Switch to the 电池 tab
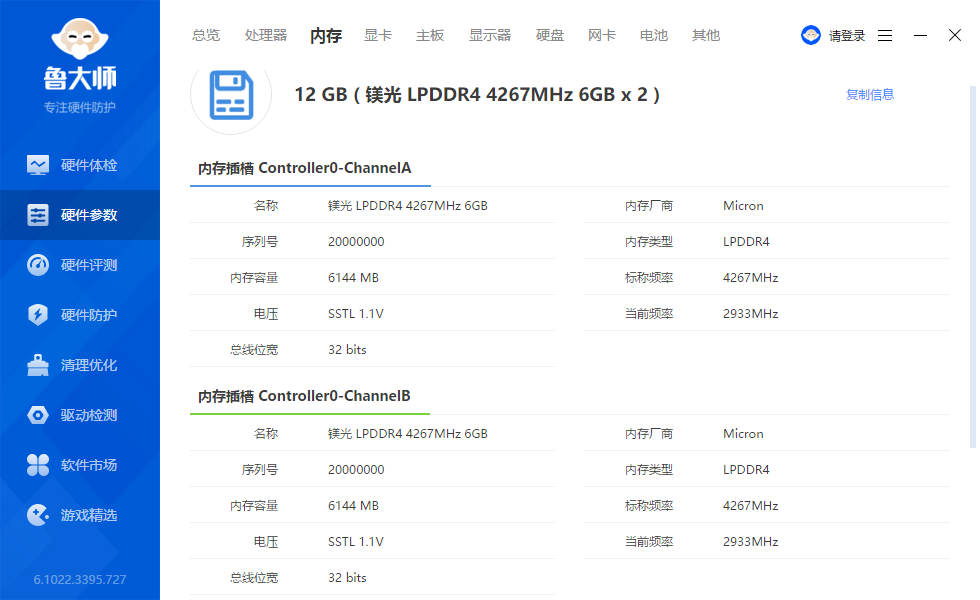The height and width of the screenshot is (600, 980). coord(654,35)
